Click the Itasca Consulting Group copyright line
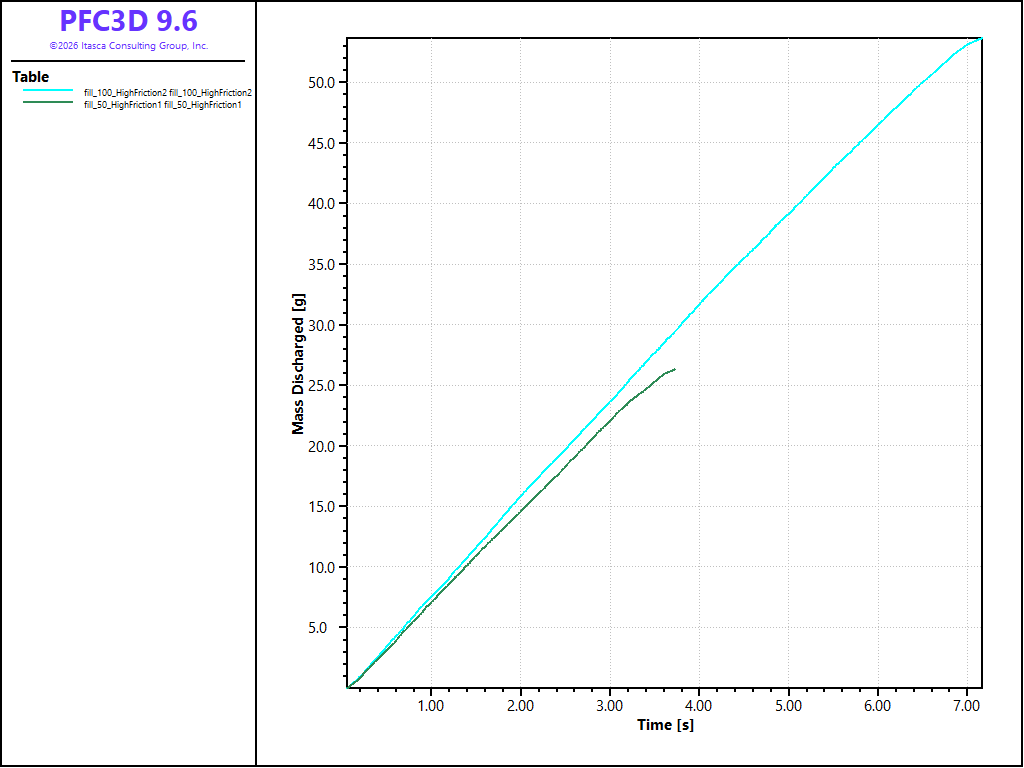Image resolution: width=1024 pixels, height=768 pixels. click(128, 46)
